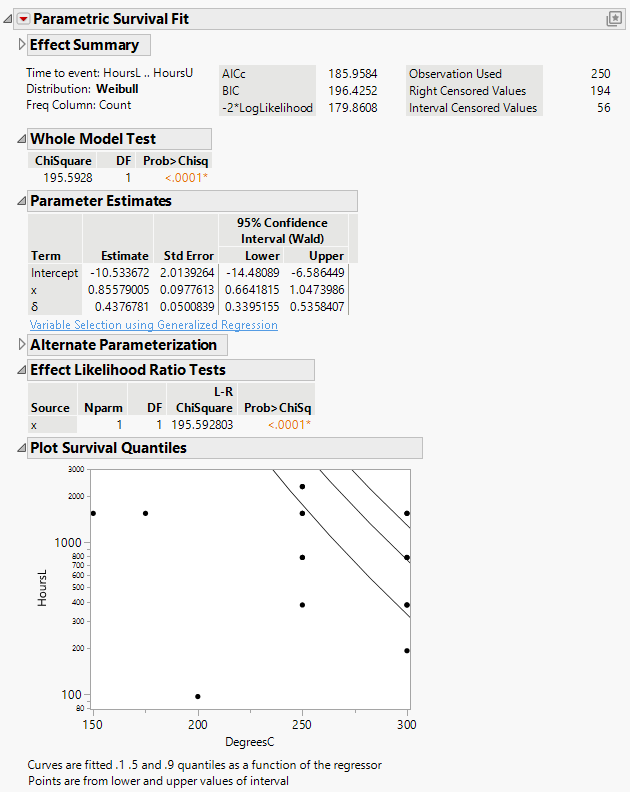
Task: Collapse the Effect Likelihood Ratio Tests section
Action: tap(22, 370)
